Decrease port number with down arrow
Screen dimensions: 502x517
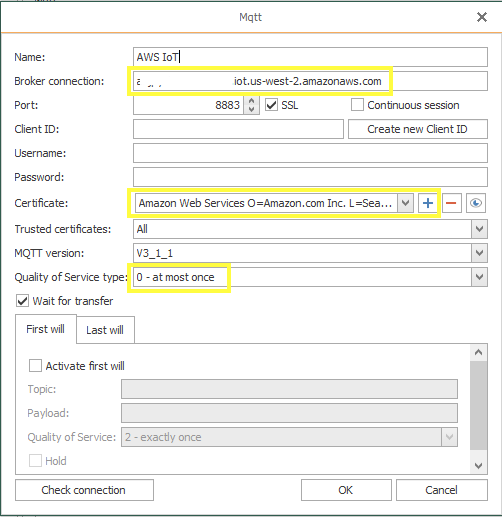[252, 110]
